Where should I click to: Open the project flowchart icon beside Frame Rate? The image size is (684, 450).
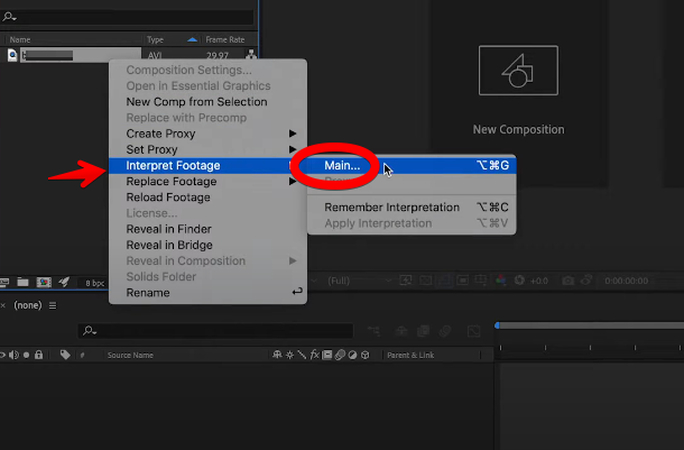pyautogui.click(x=251, y=55)
